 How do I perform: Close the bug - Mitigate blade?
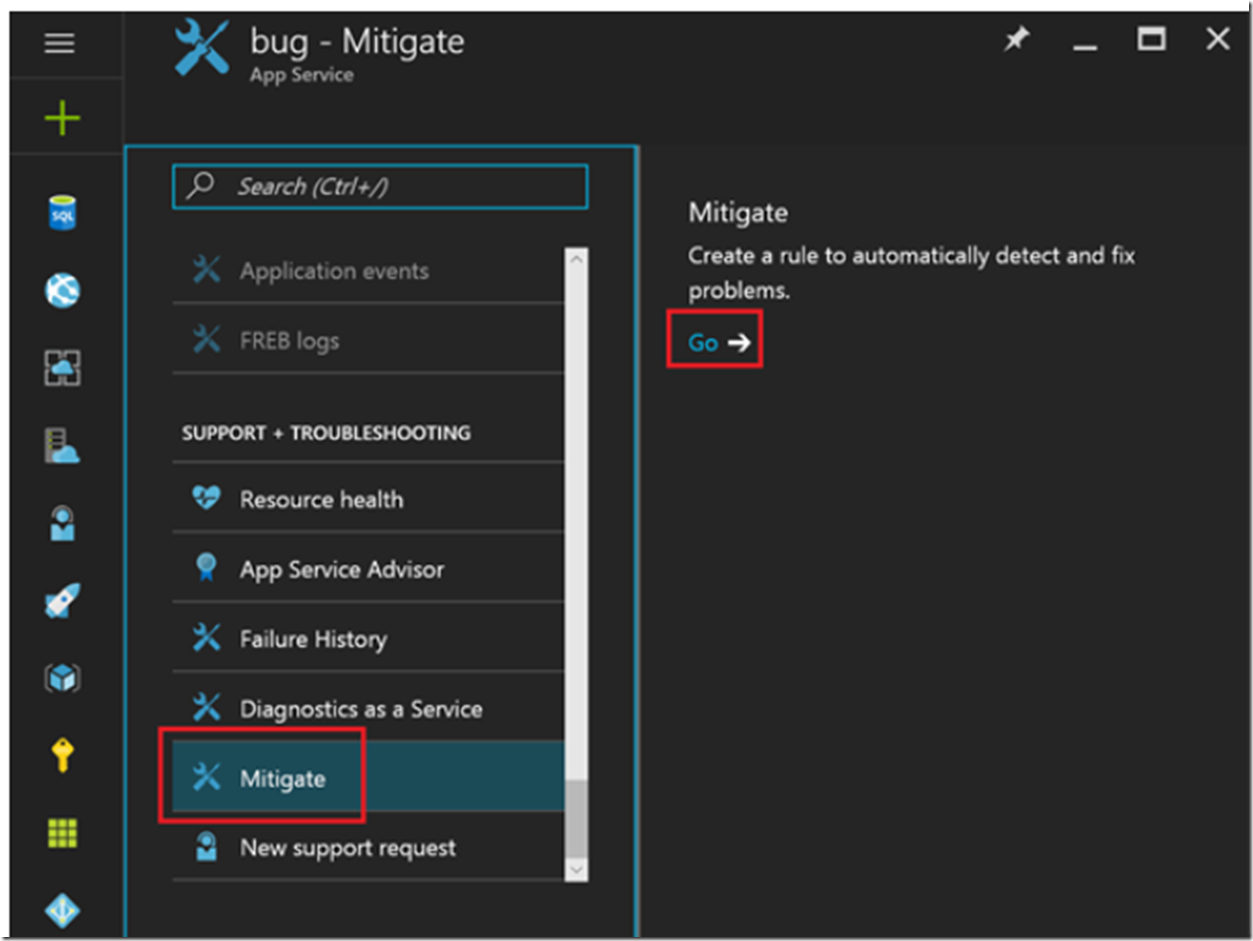click(x=1217, y=39)
